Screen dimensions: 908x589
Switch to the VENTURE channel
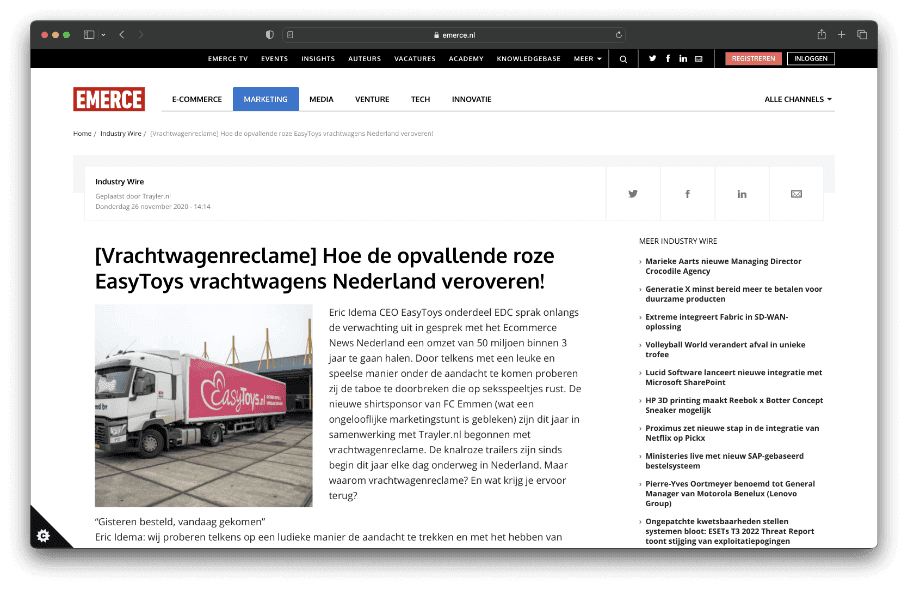[372, 99]
